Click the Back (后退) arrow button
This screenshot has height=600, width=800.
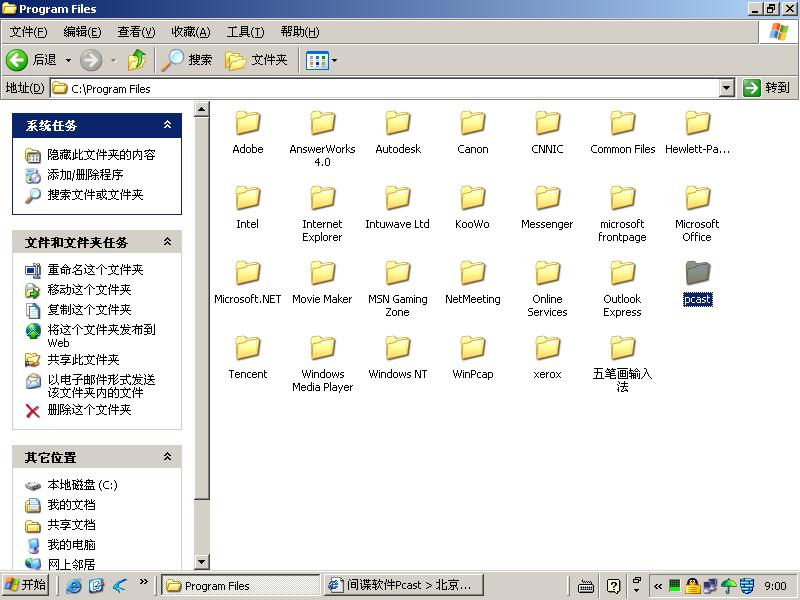[18, 60]
